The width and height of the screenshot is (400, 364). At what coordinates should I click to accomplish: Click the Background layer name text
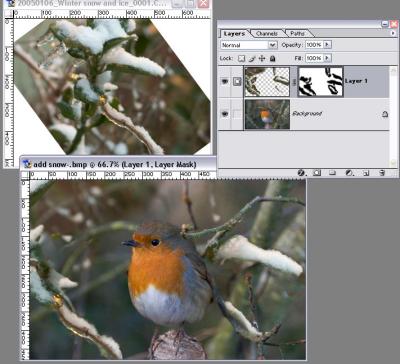(x=307, y=114)
